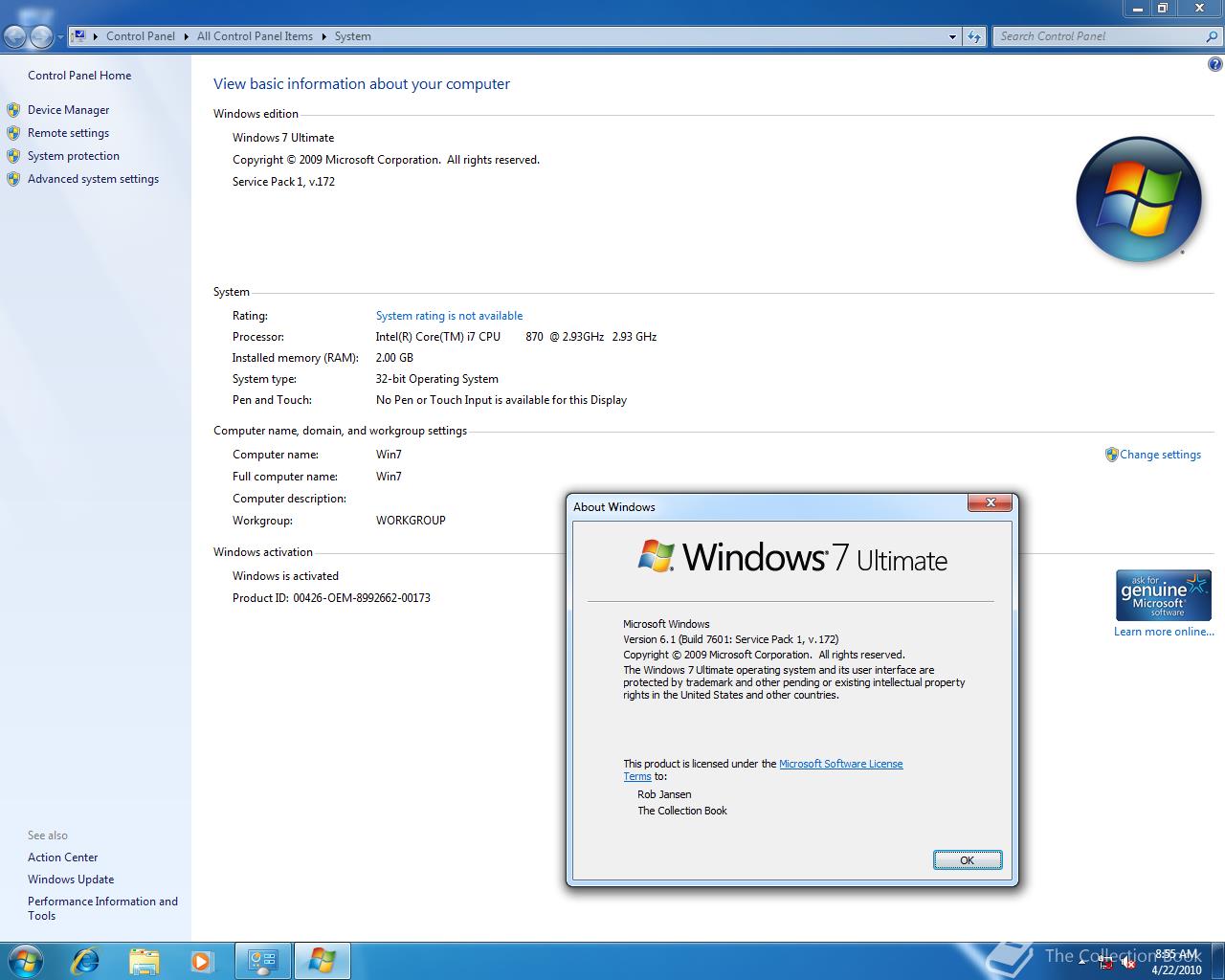The height and width of the screenshot is (980, 1225).
Task: Click System rating is not available
Action: [x=449, y=315]
